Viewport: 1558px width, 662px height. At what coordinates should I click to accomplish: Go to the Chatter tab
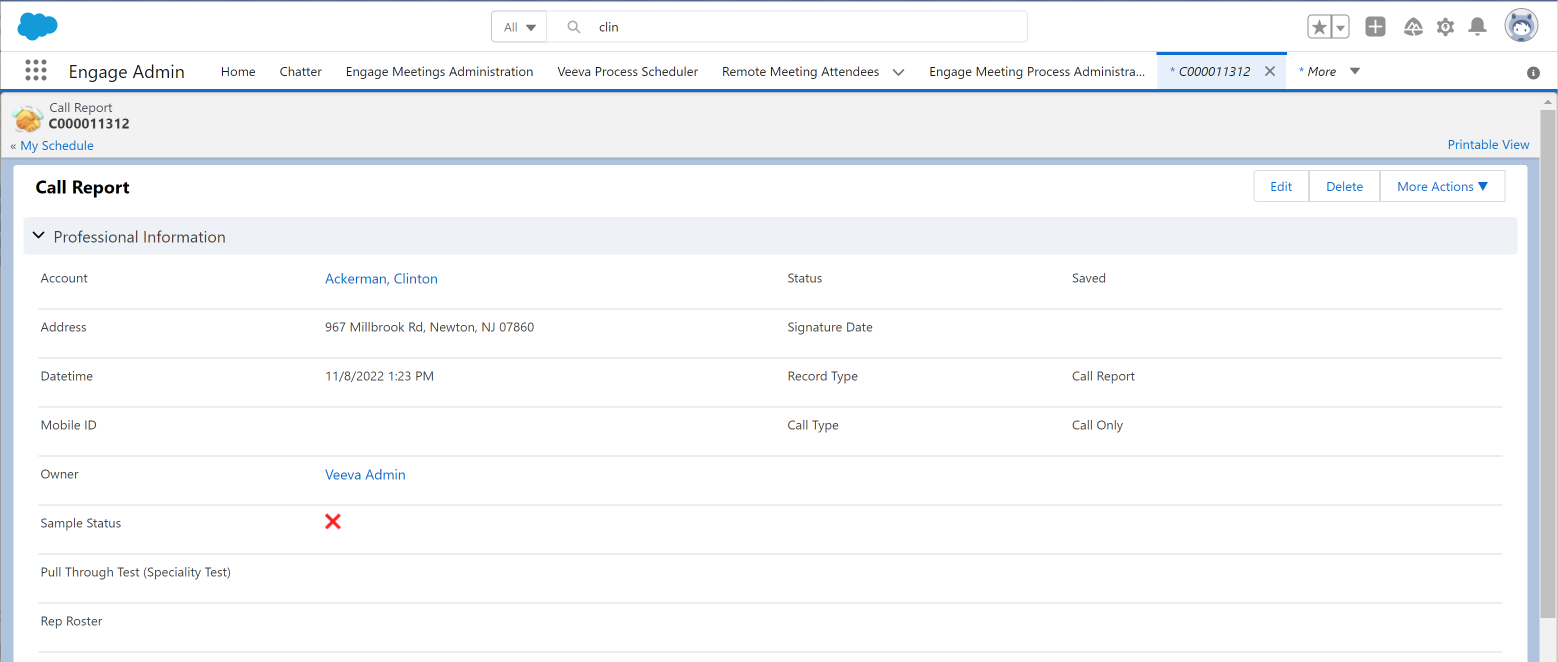300,72
